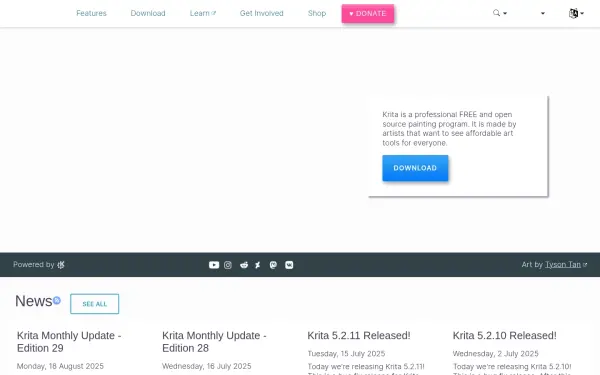Go to the Download navigation link
Image resolution: width=600 pixels, height=375 pixels.
click(x=148, y=13)
